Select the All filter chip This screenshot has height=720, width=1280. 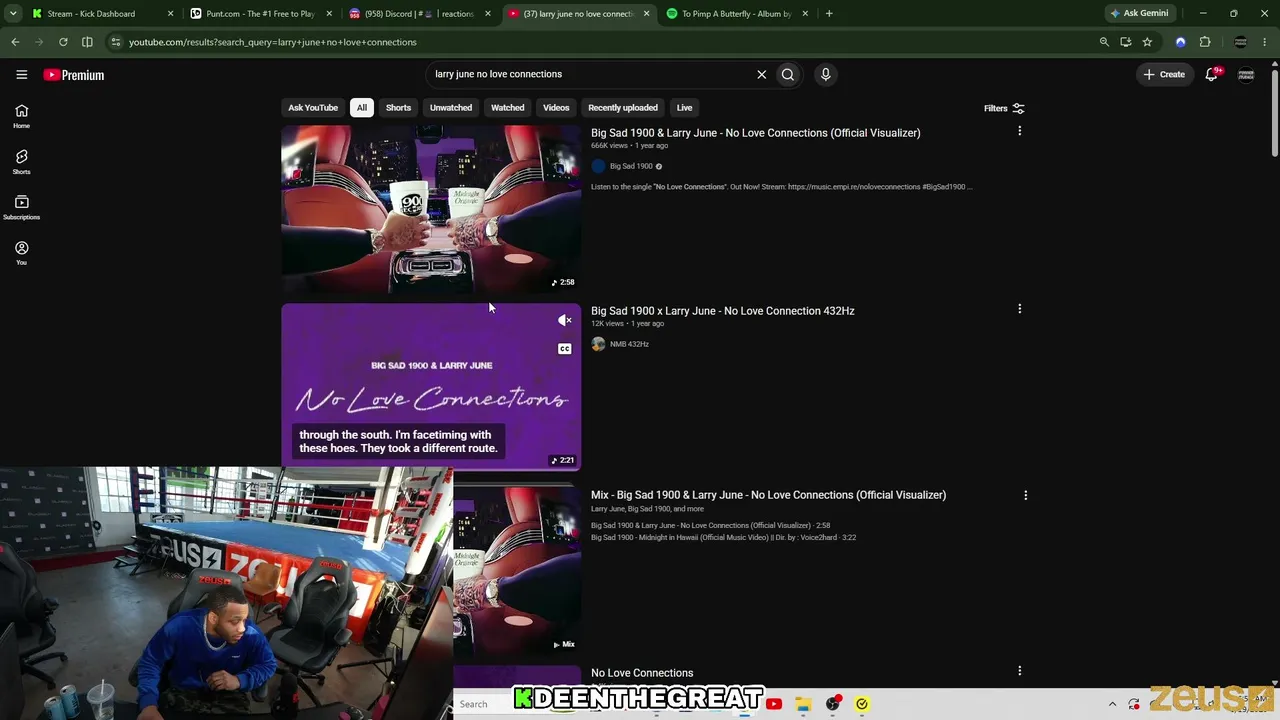[362, 108]
